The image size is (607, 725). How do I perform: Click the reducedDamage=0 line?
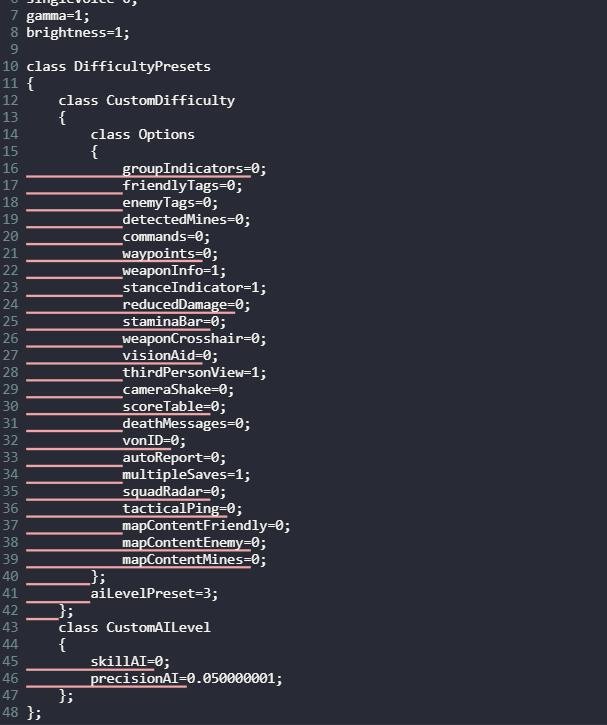pyautogui.click(x=186, y=304)
